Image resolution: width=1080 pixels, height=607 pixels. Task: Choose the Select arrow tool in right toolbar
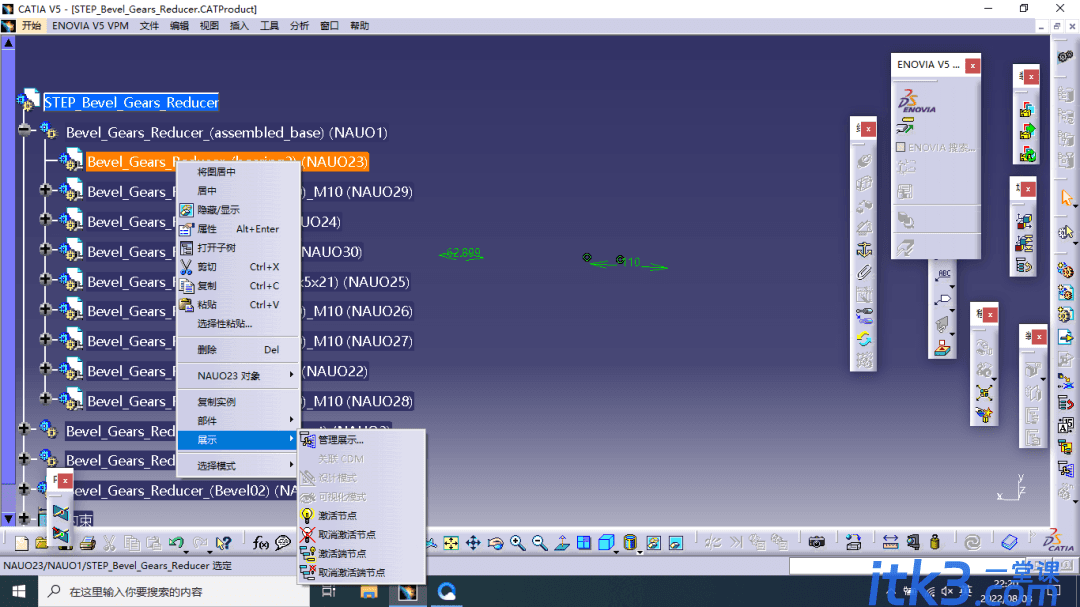click(1066, 198)
